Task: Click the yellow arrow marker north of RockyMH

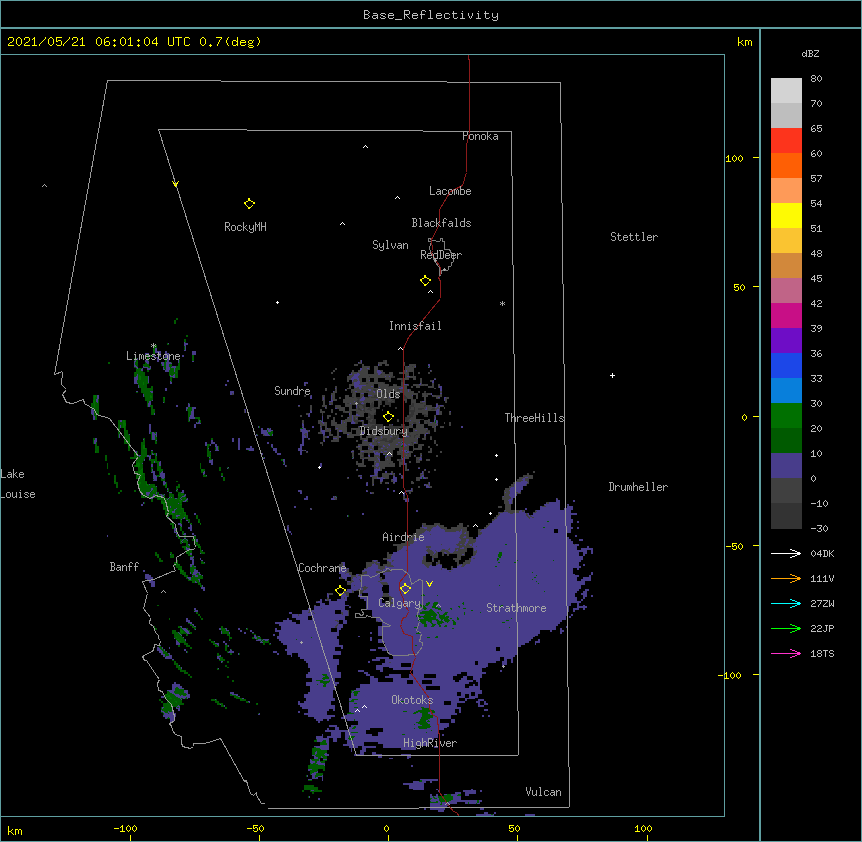Action: 175,184
